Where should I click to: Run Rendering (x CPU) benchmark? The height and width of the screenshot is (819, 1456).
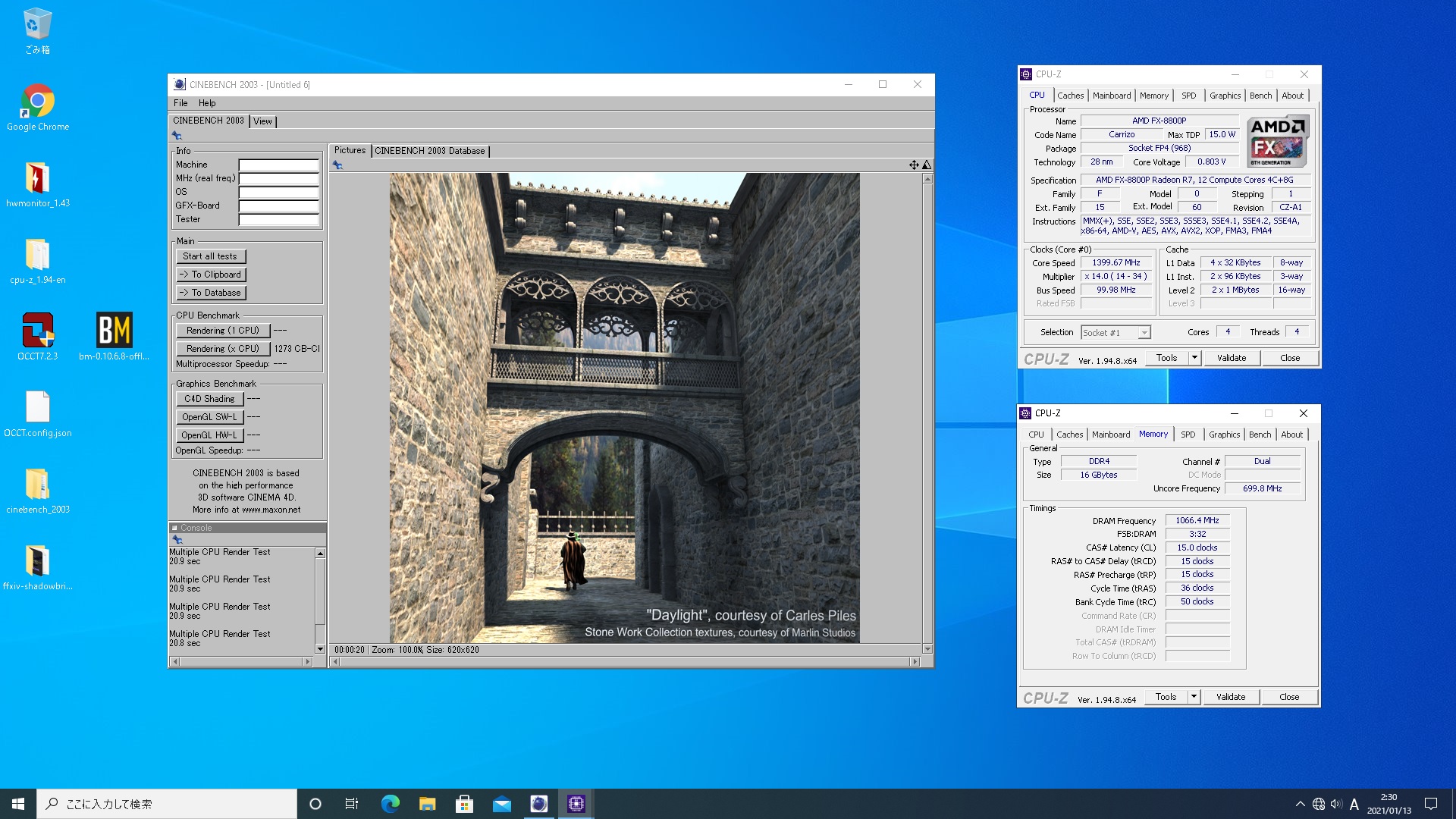[x=222, y=349]
